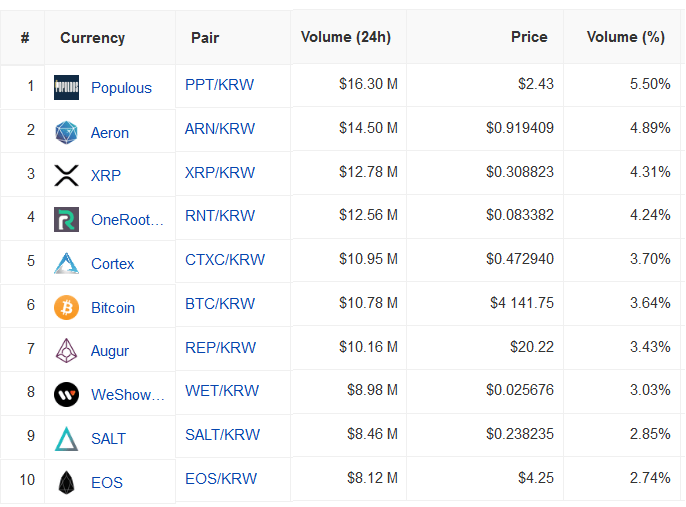The width and height of the screenshot is (686, 507).
Task: Click the OneRoot green R icon
Action: pos(66,219)
